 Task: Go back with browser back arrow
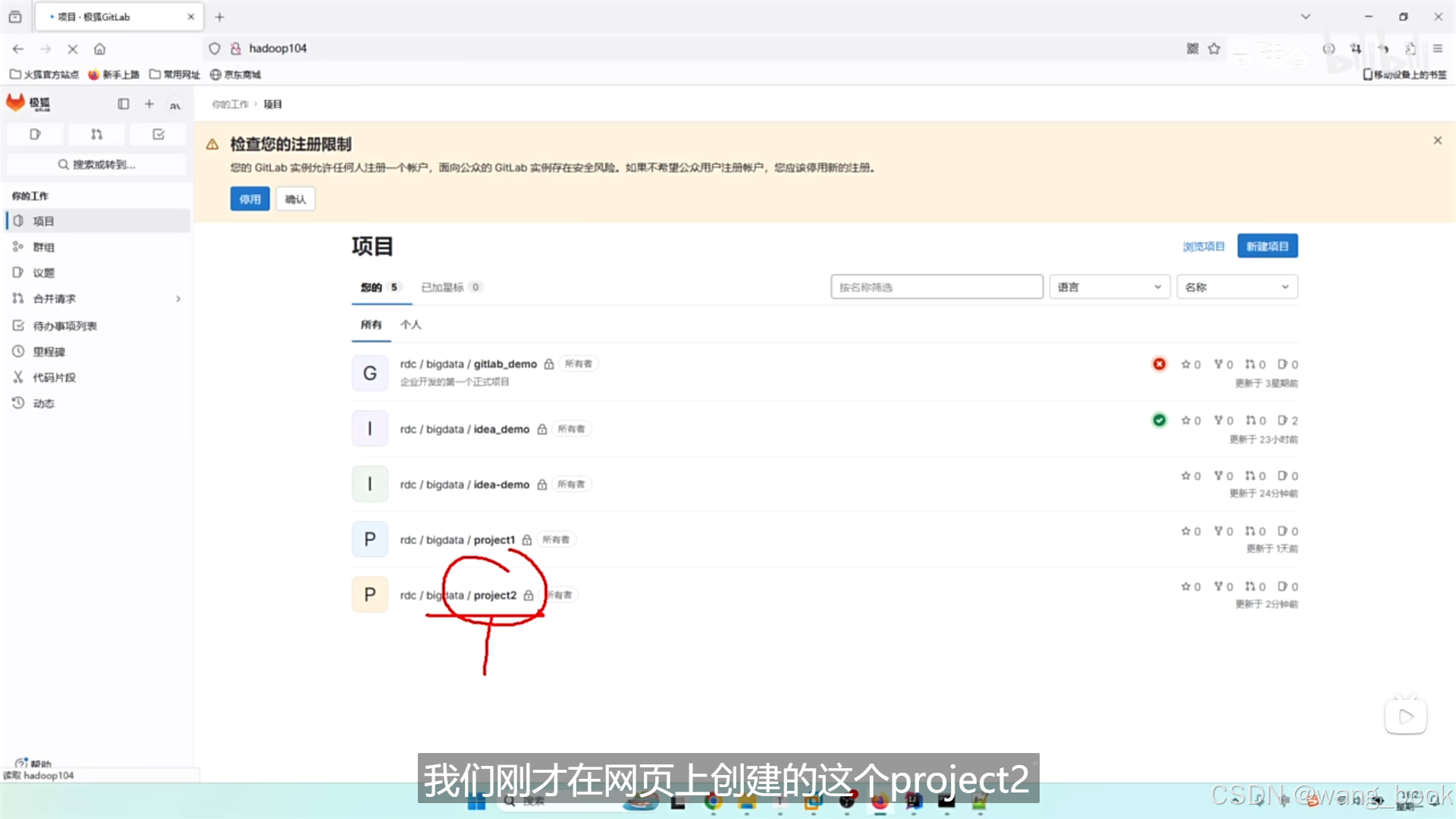18,49
